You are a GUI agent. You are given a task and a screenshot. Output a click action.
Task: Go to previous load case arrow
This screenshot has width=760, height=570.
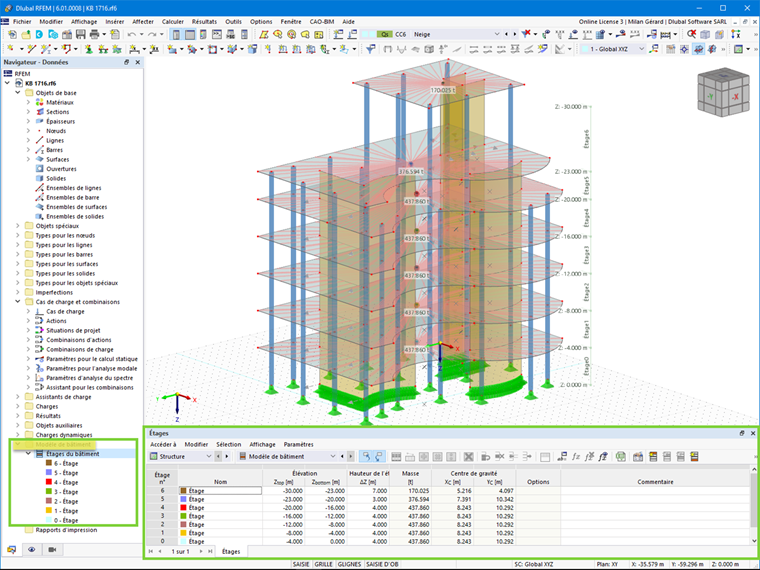tap(507, 34)
